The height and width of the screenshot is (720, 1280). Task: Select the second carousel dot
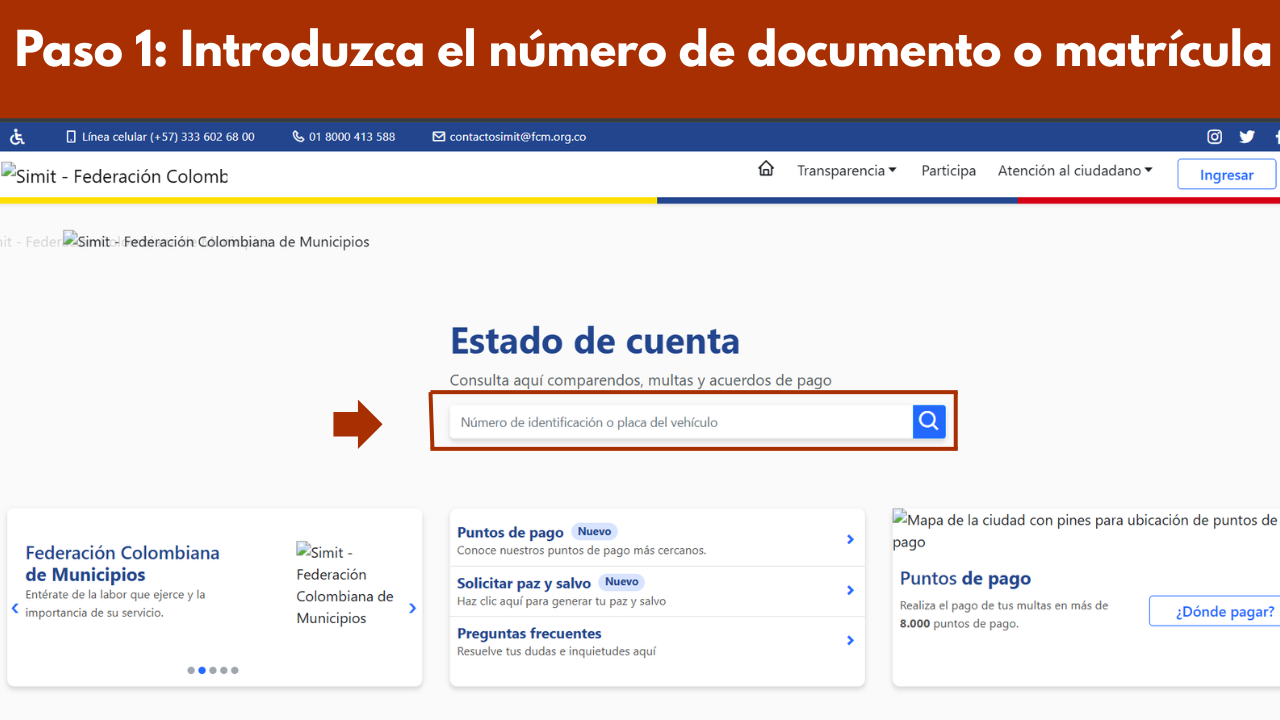point(202,670)
